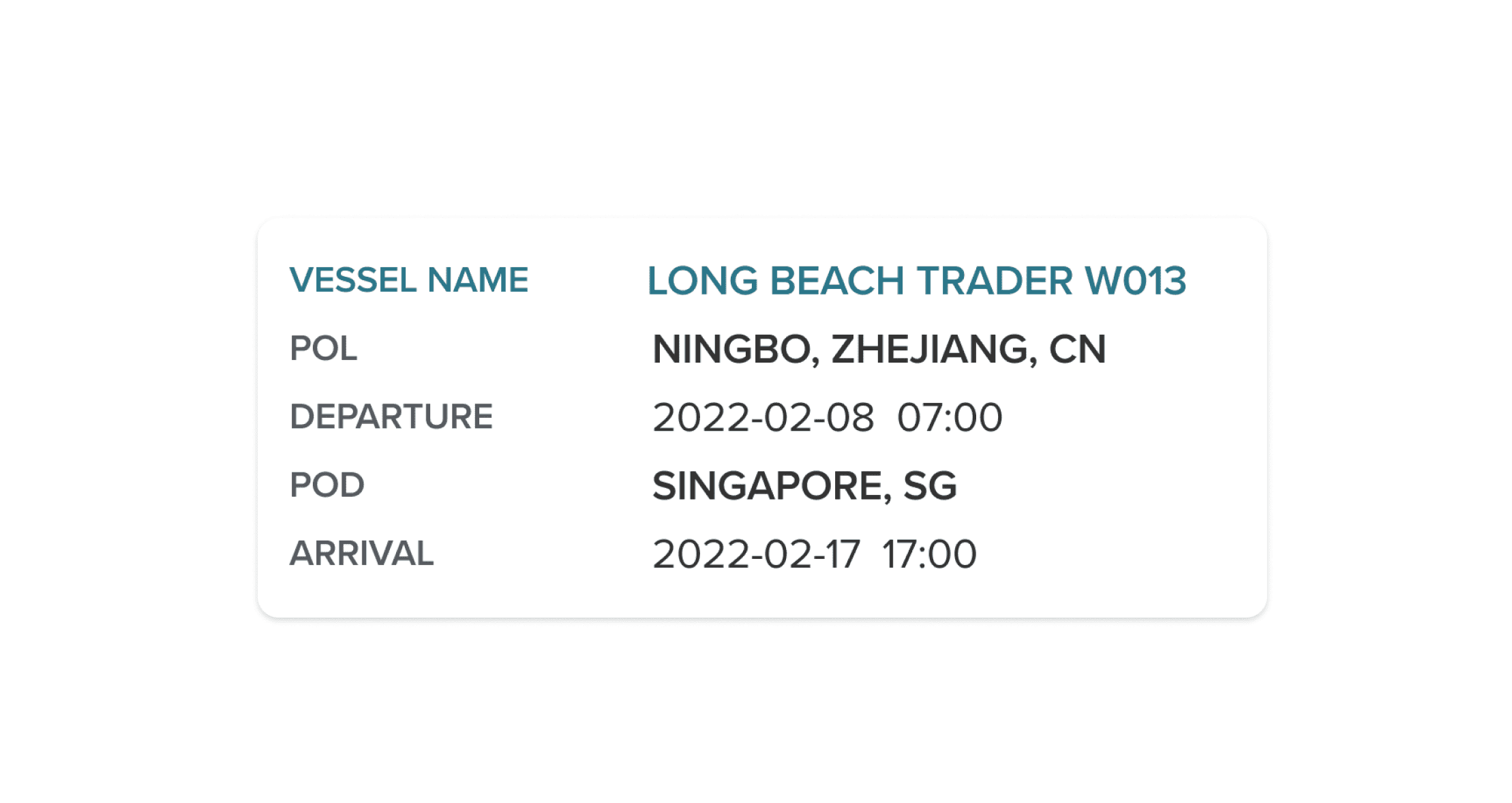The height and width of the screenshot is (803, 1512).
Task: Click the DEPARTURE label
Action: click(x=391, y=416)
